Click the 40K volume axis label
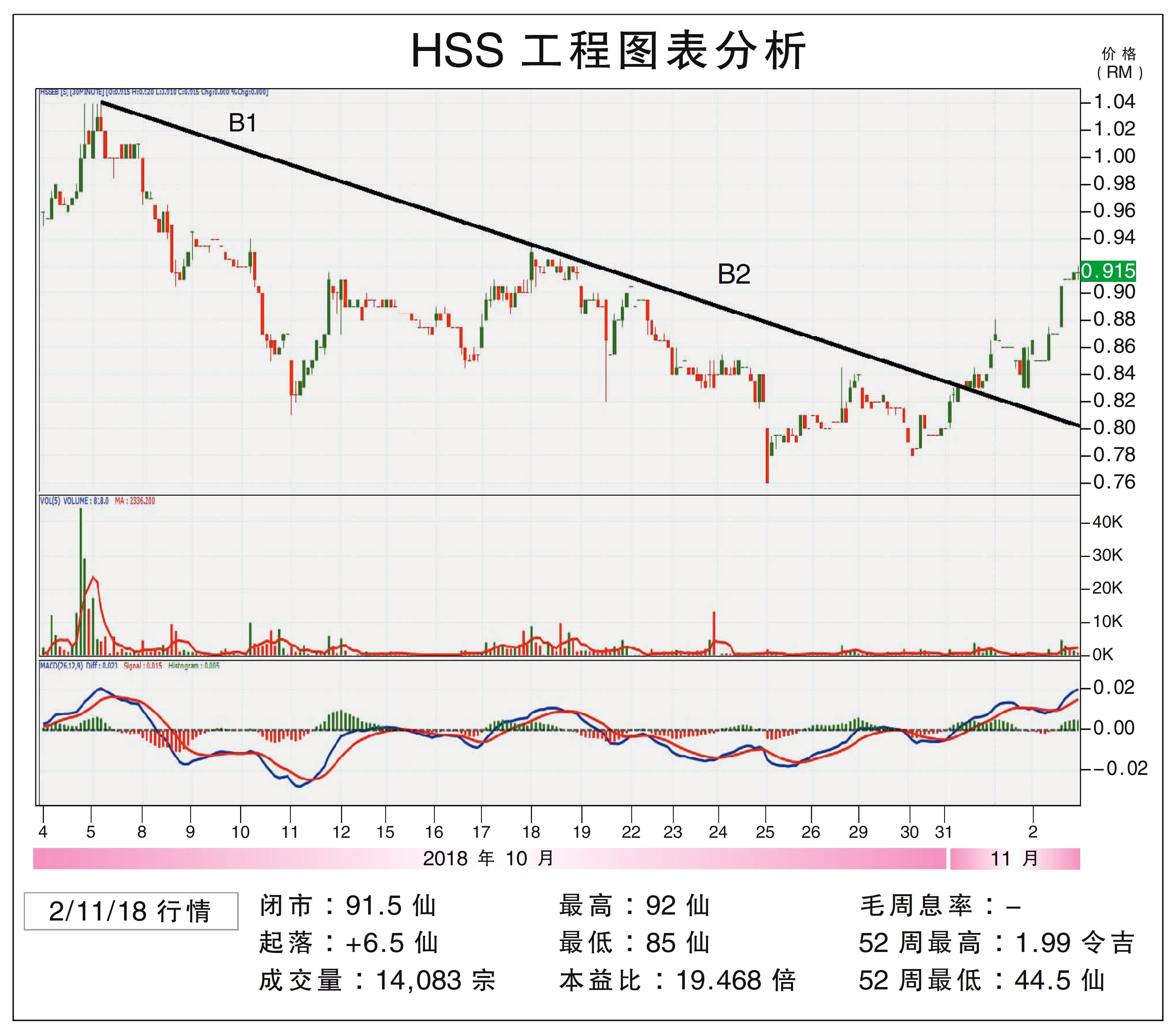The width and height of the screenshot is (1176, 1033). [x=1107, y=522]
